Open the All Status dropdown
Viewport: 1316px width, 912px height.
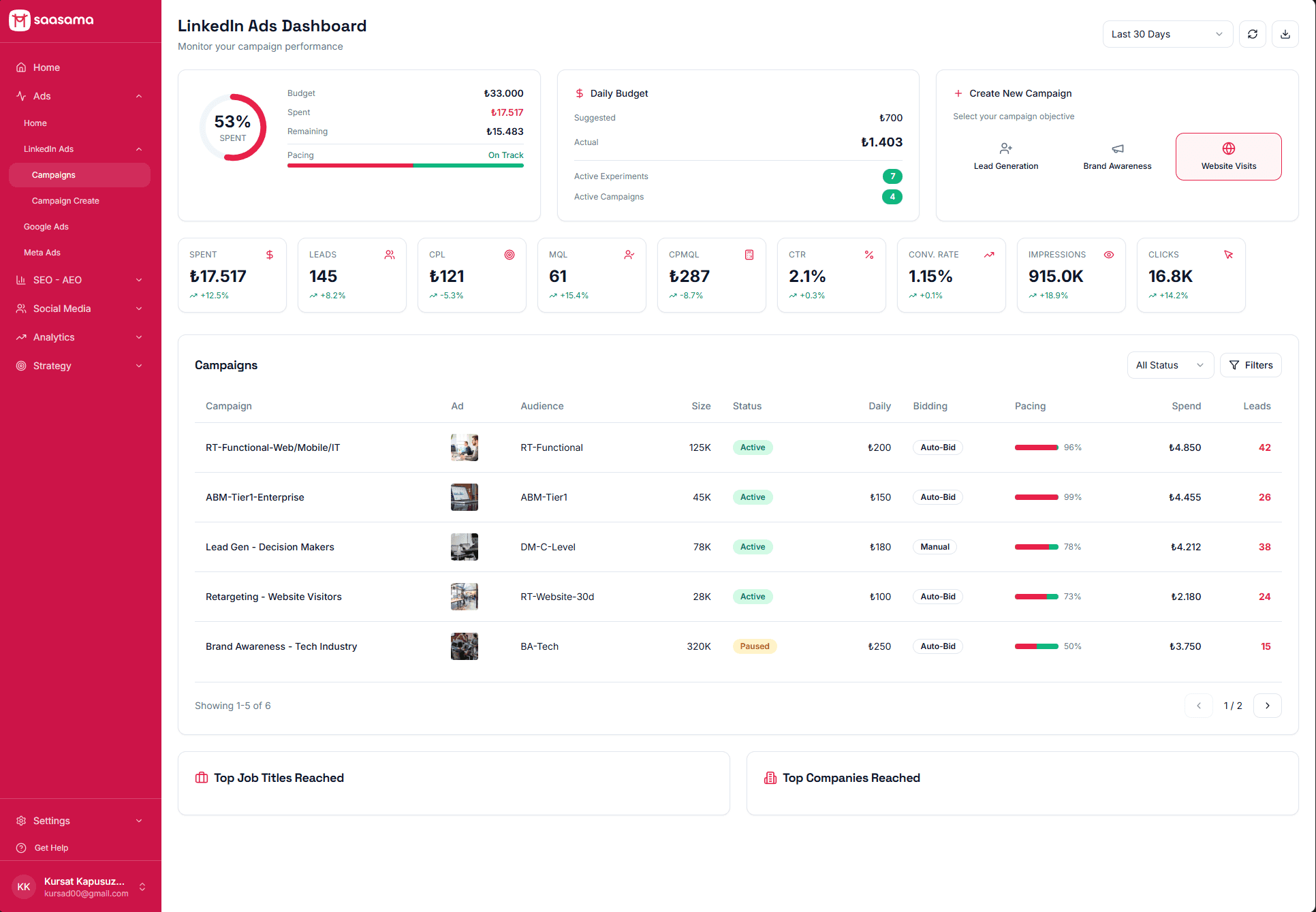pyautogui.click(x=1170, y=365)
